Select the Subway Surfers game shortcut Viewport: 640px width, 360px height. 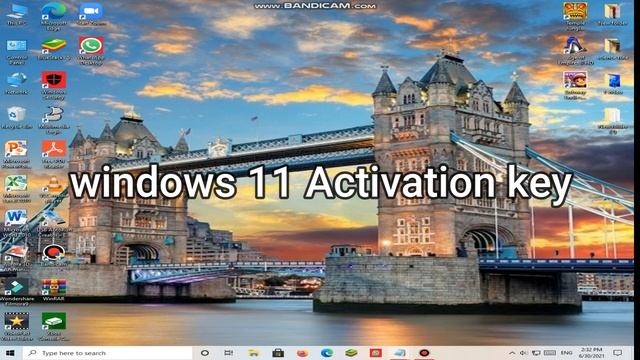click(575, 85)
